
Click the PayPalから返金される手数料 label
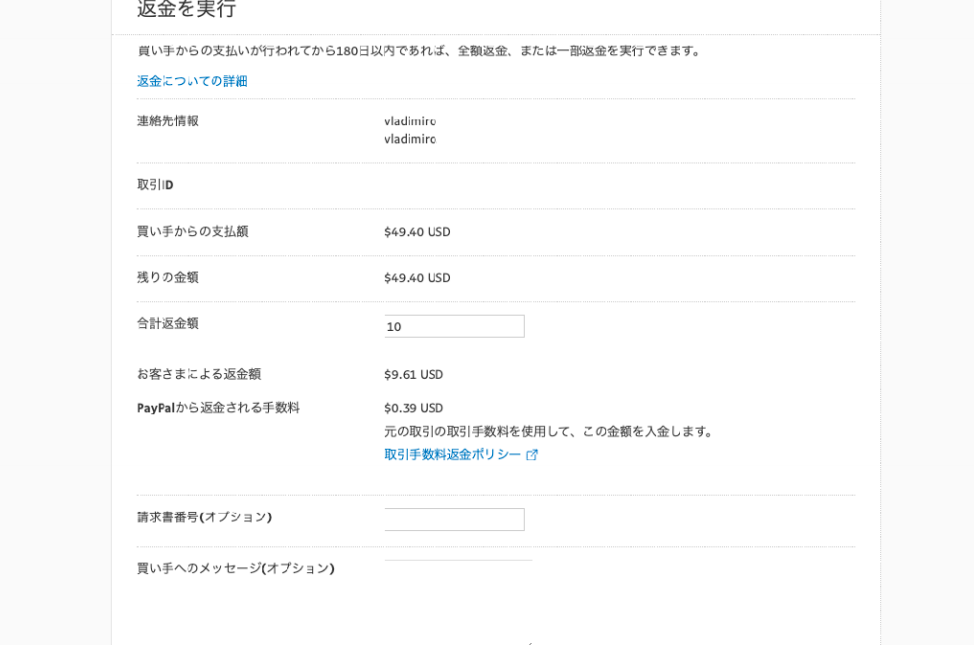tap(218, 408)
